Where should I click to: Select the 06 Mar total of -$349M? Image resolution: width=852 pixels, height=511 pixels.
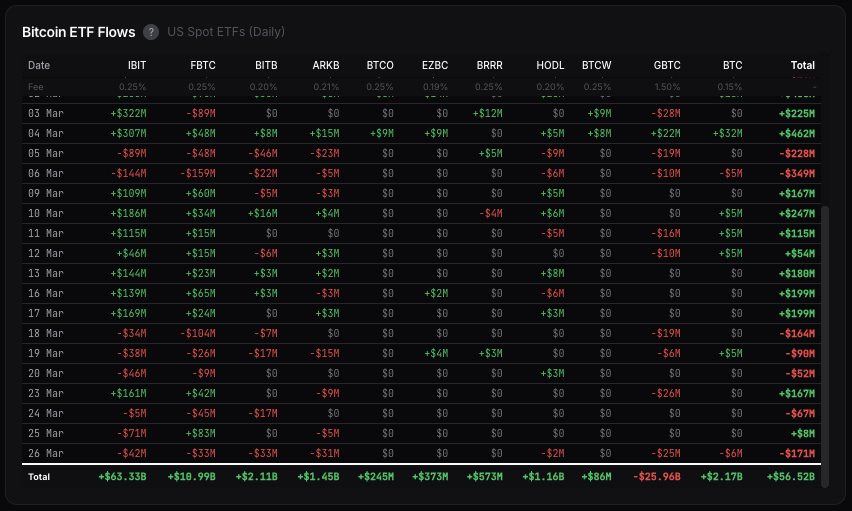[797, 173]
